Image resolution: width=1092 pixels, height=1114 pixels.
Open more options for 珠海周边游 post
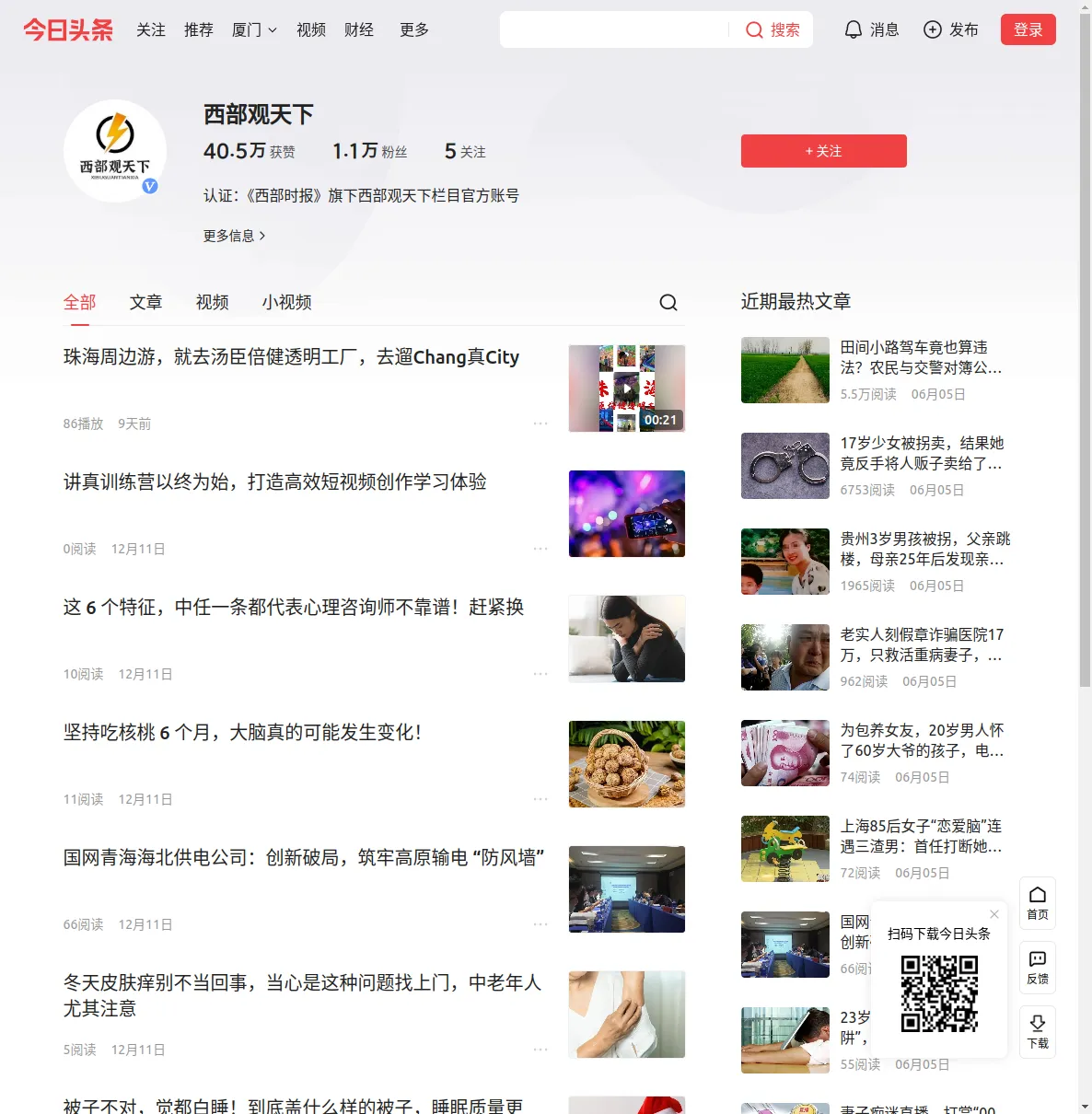point(540,424)
